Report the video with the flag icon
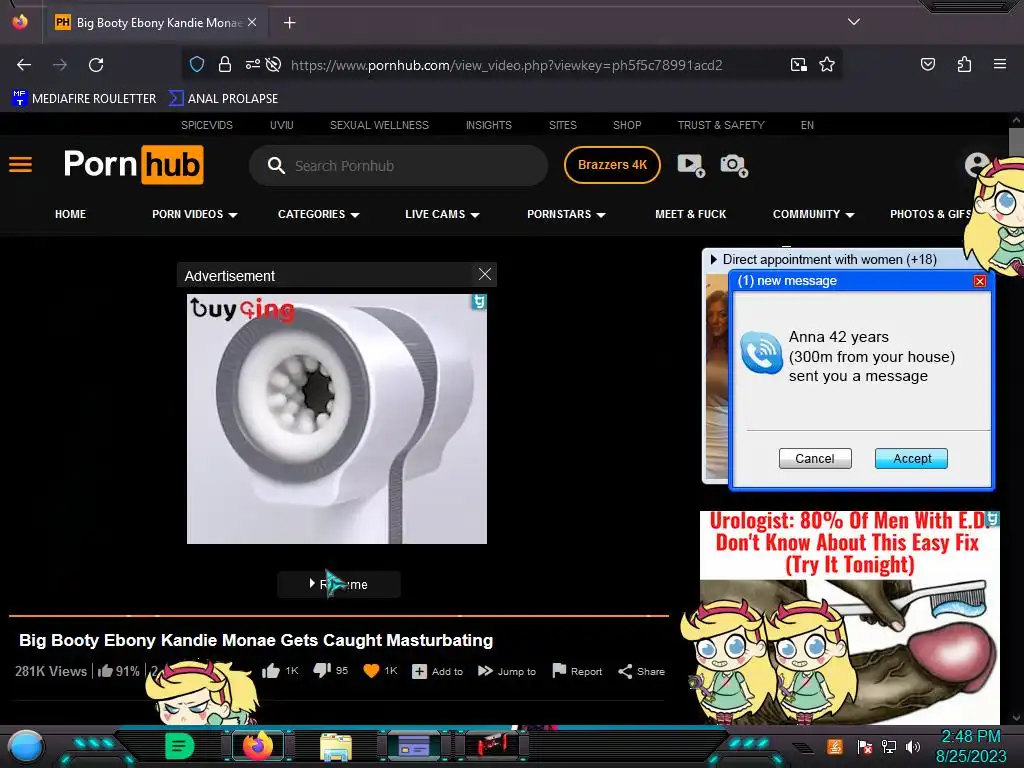Image resolution: width=1024 pixels, height=768 pixels. tap(577, 671)
